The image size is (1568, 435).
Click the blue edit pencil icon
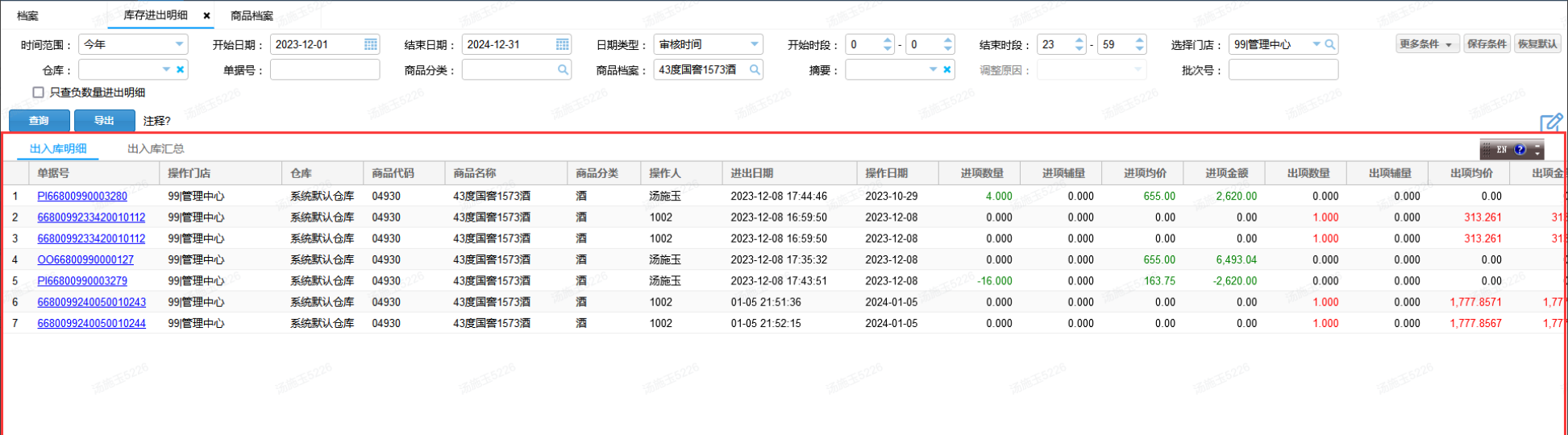pos(1551,122)
